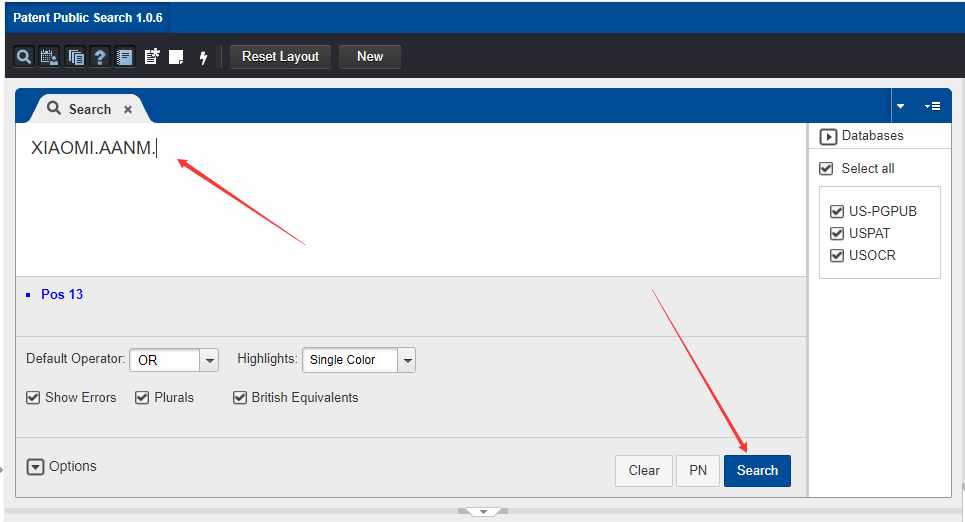Image resolution: width=965 pixels, height=522 pixels.
Task: Click the magnifier icon on Search tab
Action: coord(54,108)
